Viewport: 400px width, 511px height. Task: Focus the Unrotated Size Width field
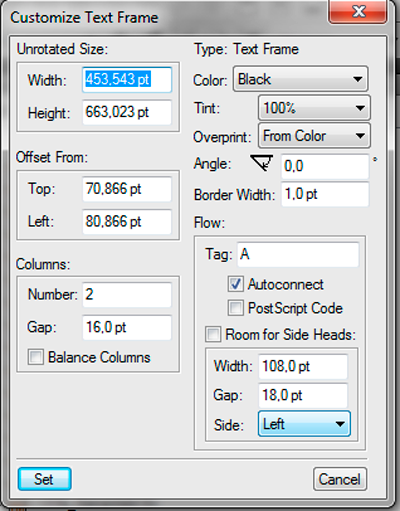127,80
